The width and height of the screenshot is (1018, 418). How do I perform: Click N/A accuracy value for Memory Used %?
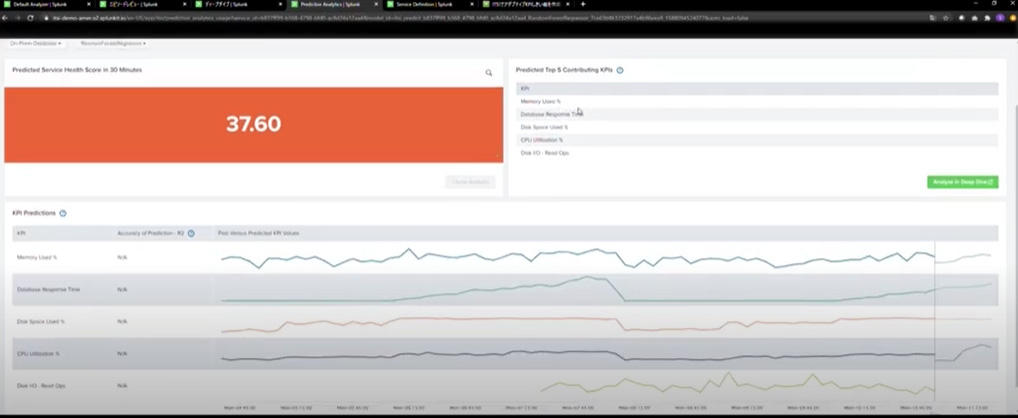point(122,258)
